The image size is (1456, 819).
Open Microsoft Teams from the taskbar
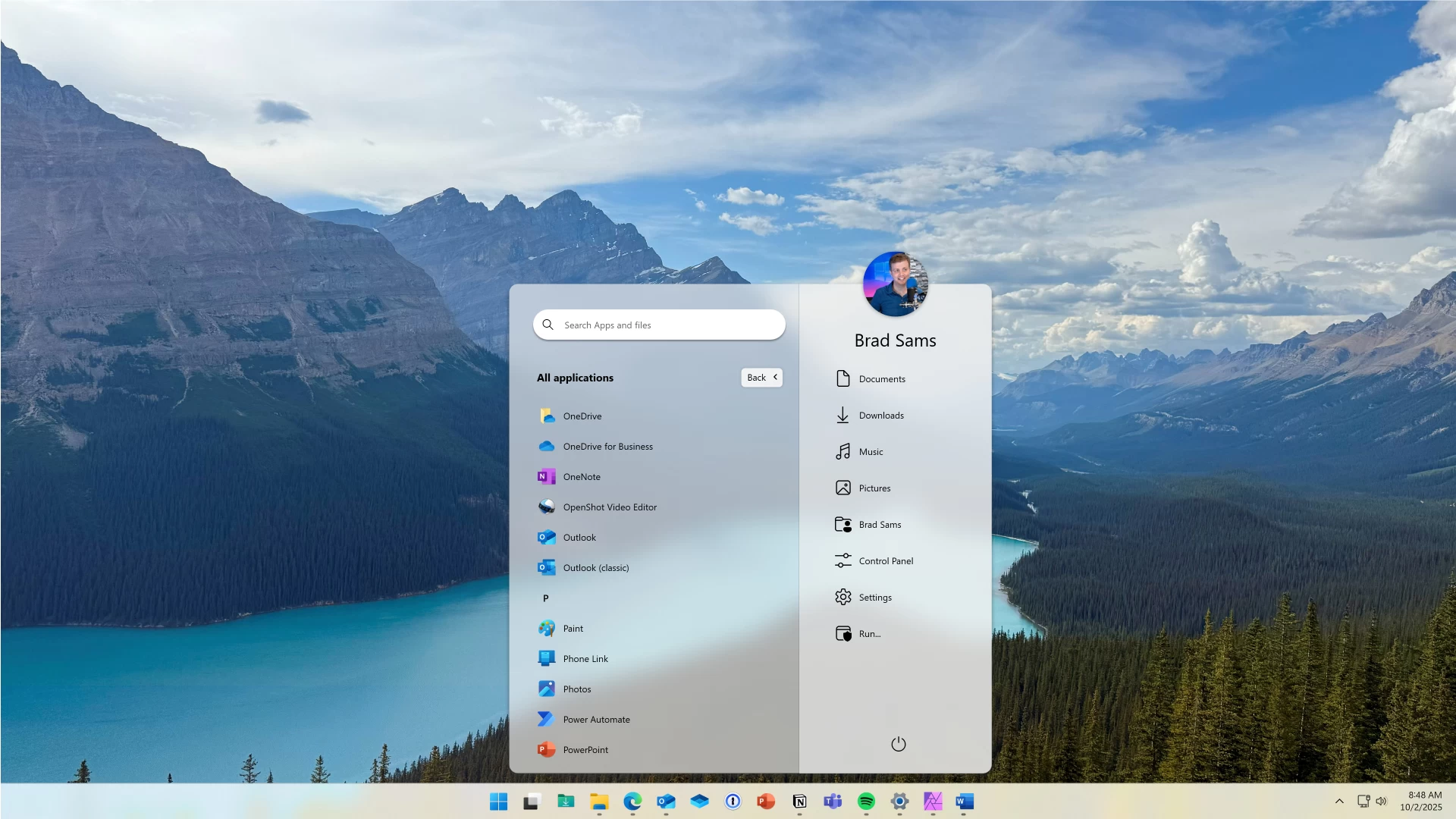click(832, 802)
